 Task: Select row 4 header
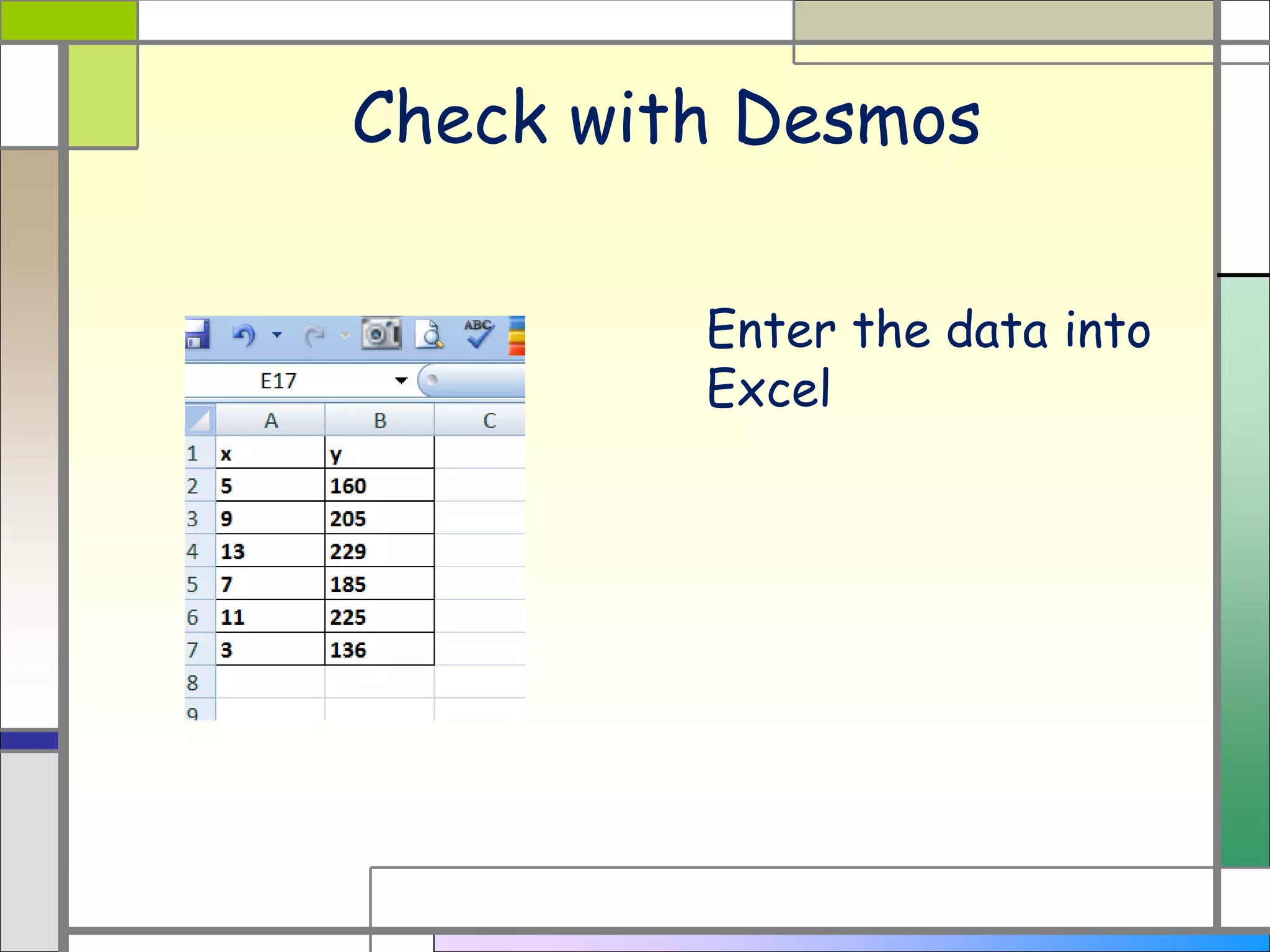200,551
